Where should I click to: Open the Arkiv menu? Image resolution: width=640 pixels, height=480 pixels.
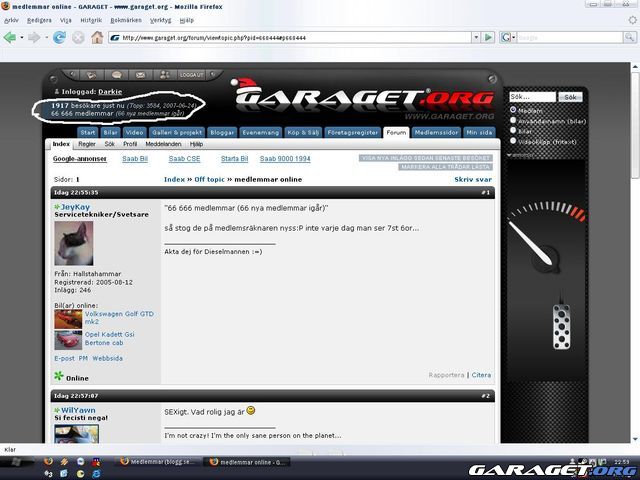pyautogui.click(x=11, y=20)
